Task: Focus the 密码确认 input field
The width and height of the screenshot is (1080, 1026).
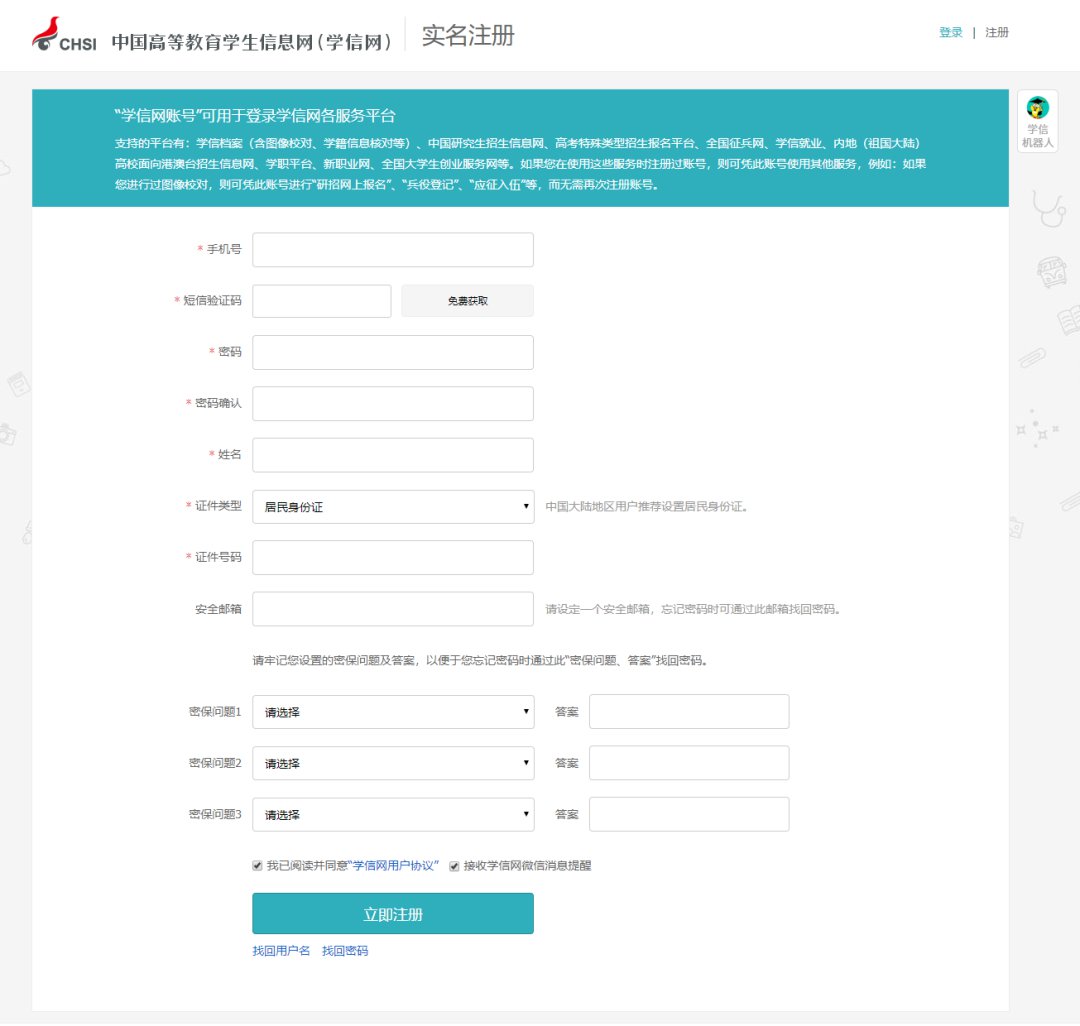Action: point(393,404)
